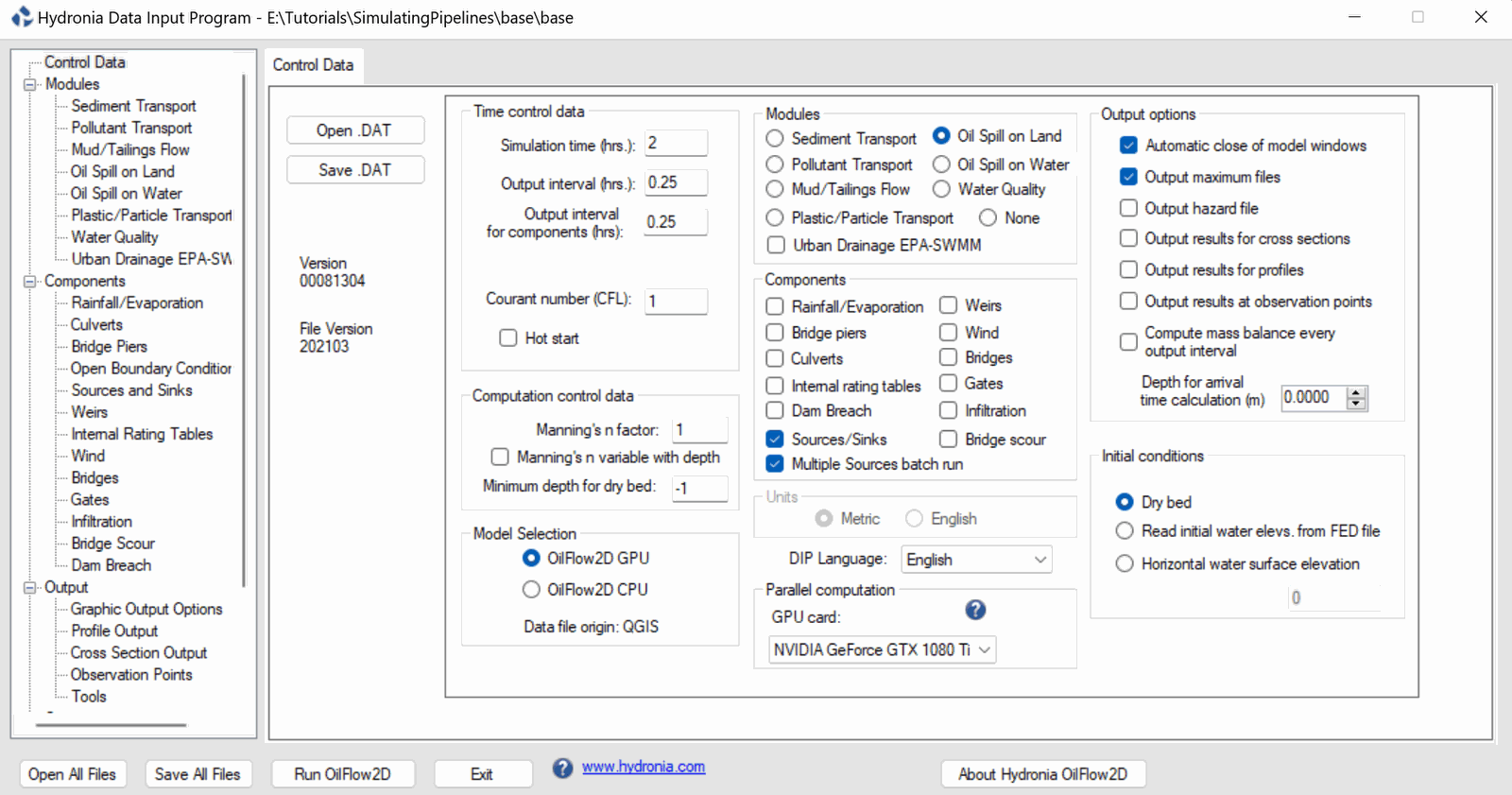Choose the OilFlow2D CPU model
Screen dimensions: 1512x795
(531, 589)
